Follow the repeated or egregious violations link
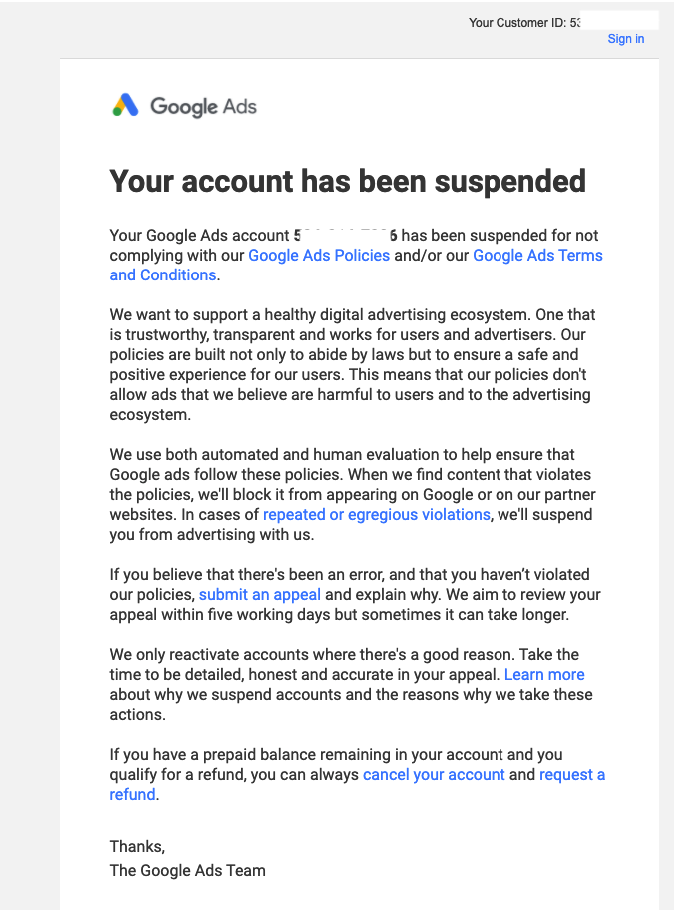Viewport: 674px width, 910px height. 377,515
